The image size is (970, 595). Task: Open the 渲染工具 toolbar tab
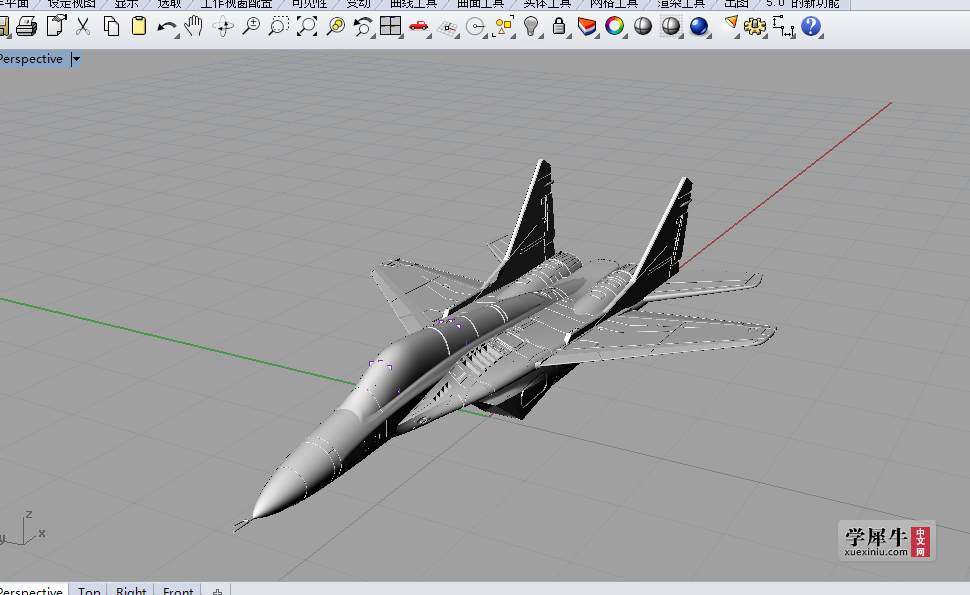point(681,4)
